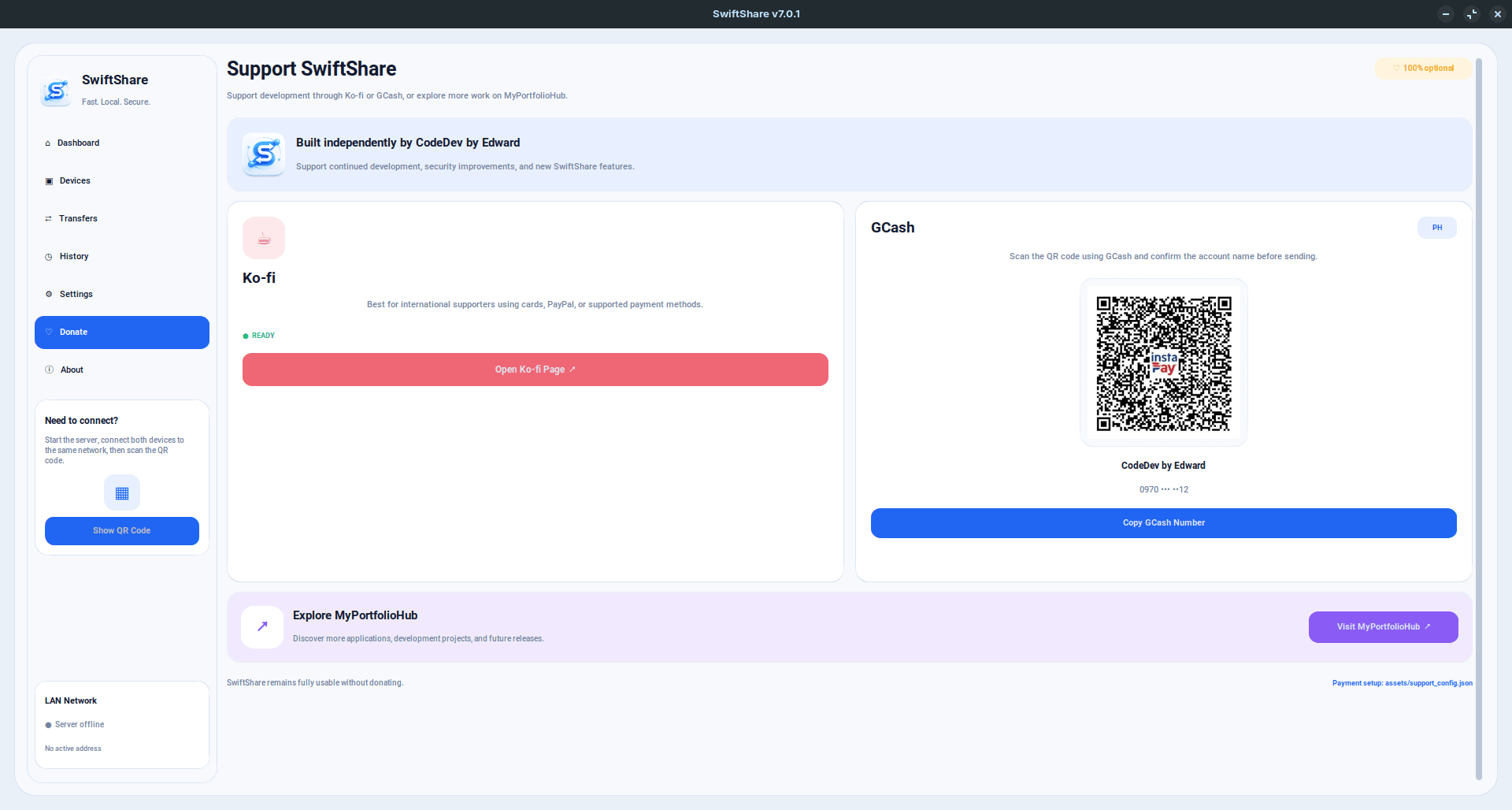Click the Best for international supporters description
Viewport: 1512px width, 810px height.
click(x=535, y=305)
